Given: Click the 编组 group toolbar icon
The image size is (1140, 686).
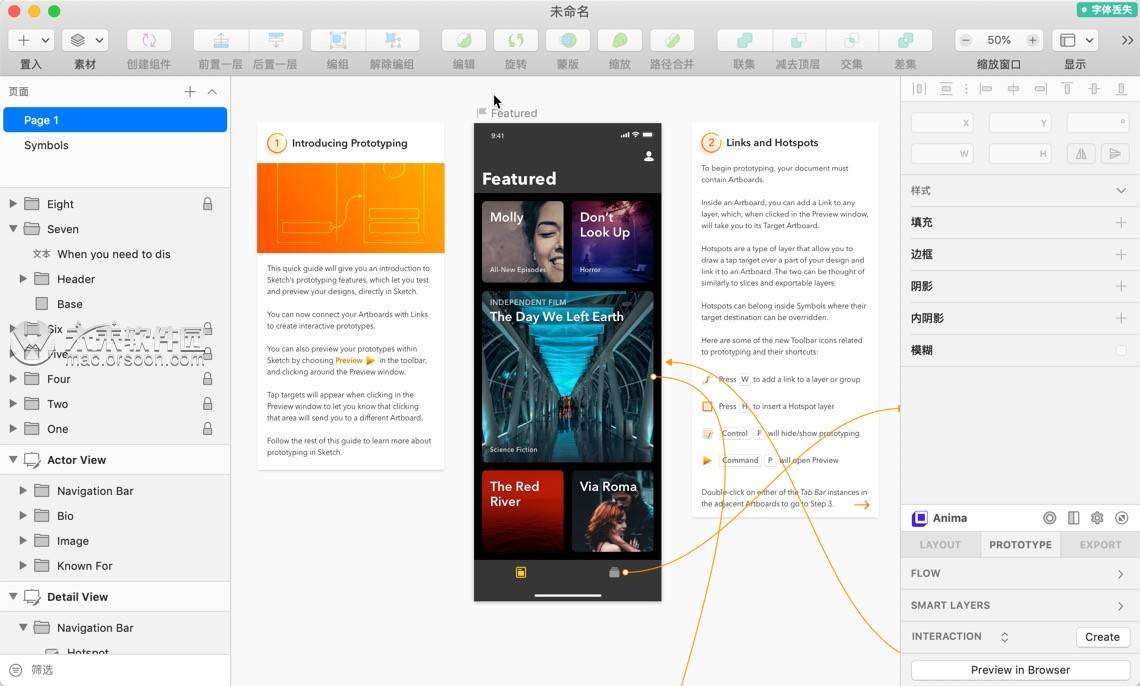Looking at the screenshot, I should (x=338, y=40).
